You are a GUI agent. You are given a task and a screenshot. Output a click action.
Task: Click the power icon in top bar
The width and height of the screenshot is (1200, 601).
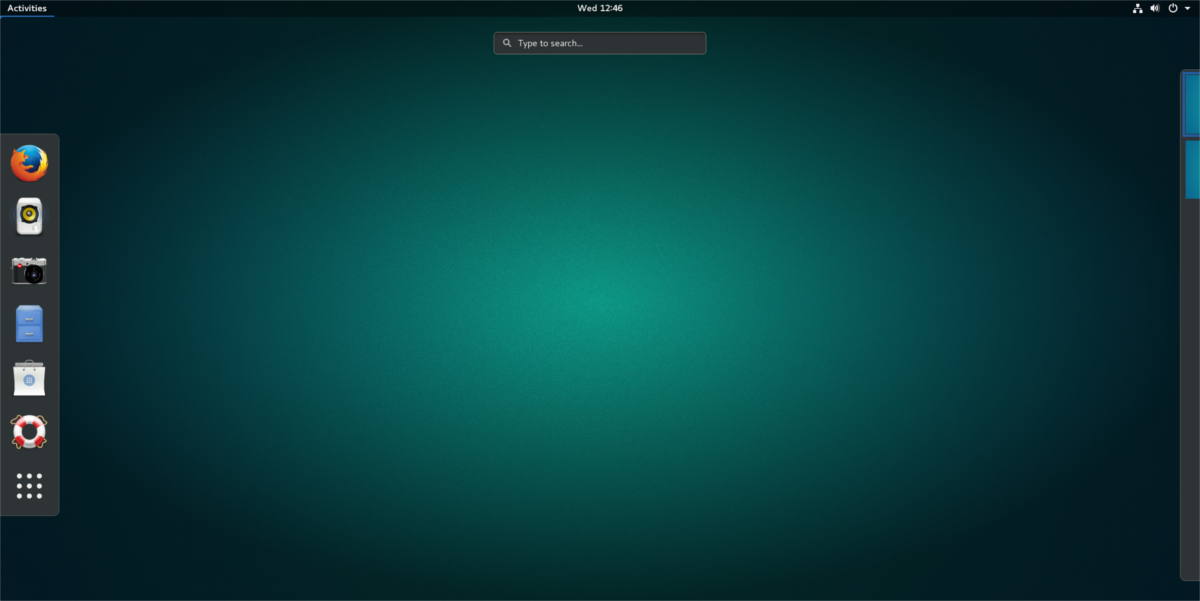[x=1173, y=8]
